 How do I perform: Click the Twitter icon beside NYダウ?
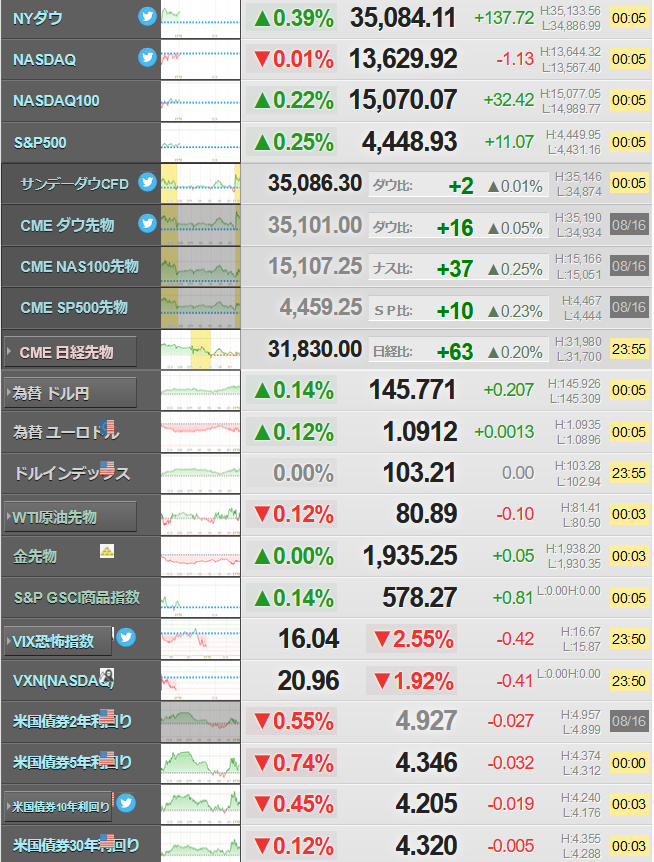point(147,16)
